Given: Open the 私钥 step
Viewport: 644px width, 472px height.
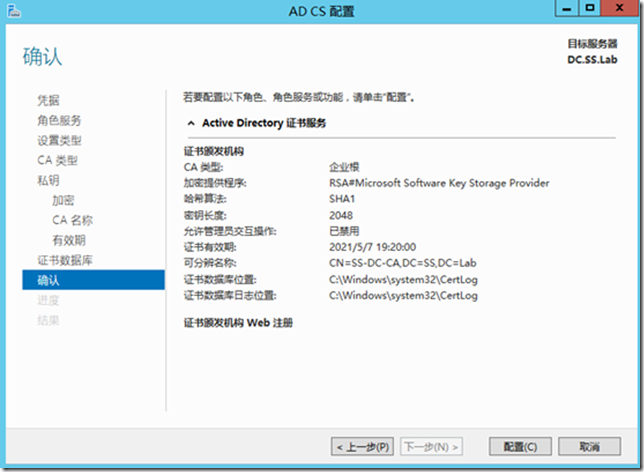Looking at the screenshot, I should (x=48, y=180).
